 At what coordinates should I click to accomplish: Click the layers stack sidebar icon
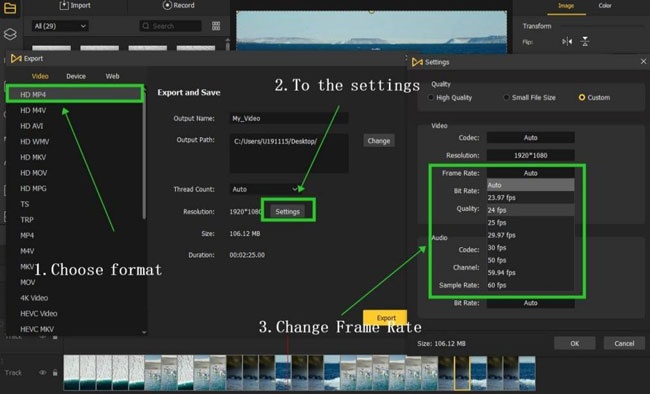(x=10, y=34)
